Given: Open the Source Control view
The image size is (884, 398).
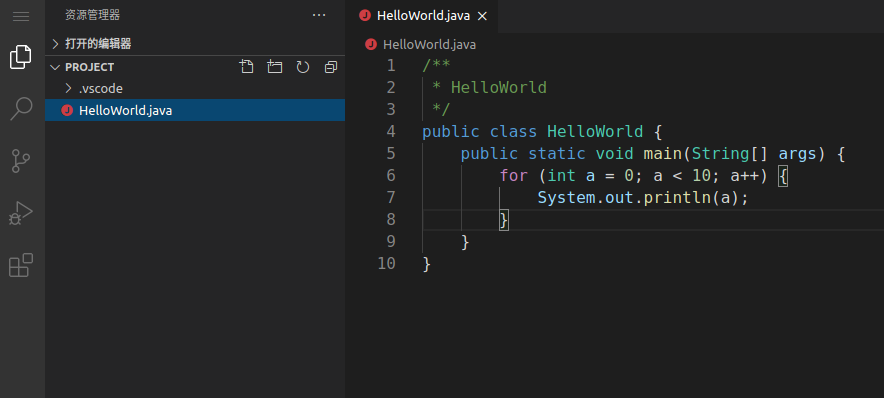Looking at the screenshot, I should coord(21,161).
